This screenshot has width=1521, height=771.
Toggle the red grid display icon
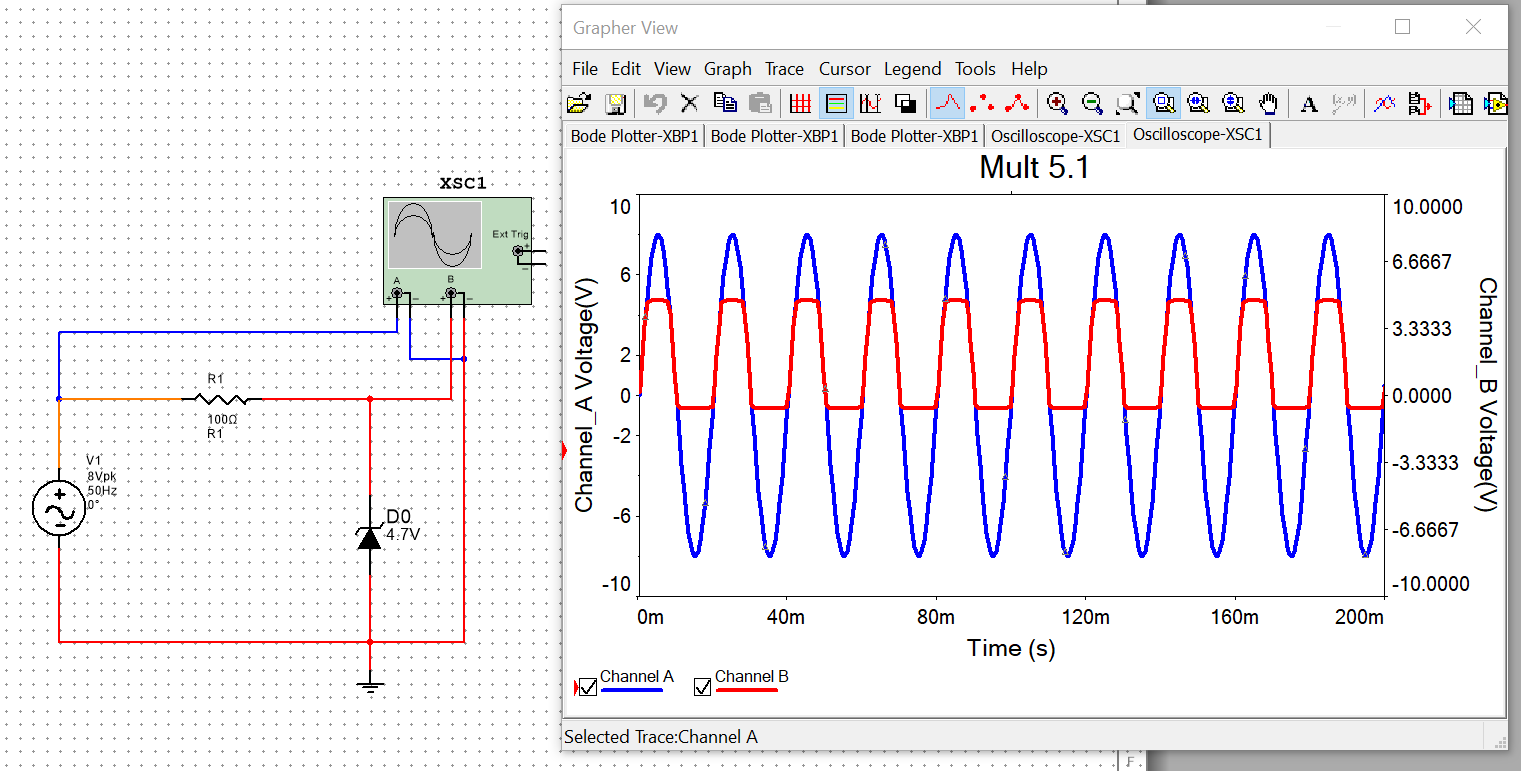(x=800, y=103)
